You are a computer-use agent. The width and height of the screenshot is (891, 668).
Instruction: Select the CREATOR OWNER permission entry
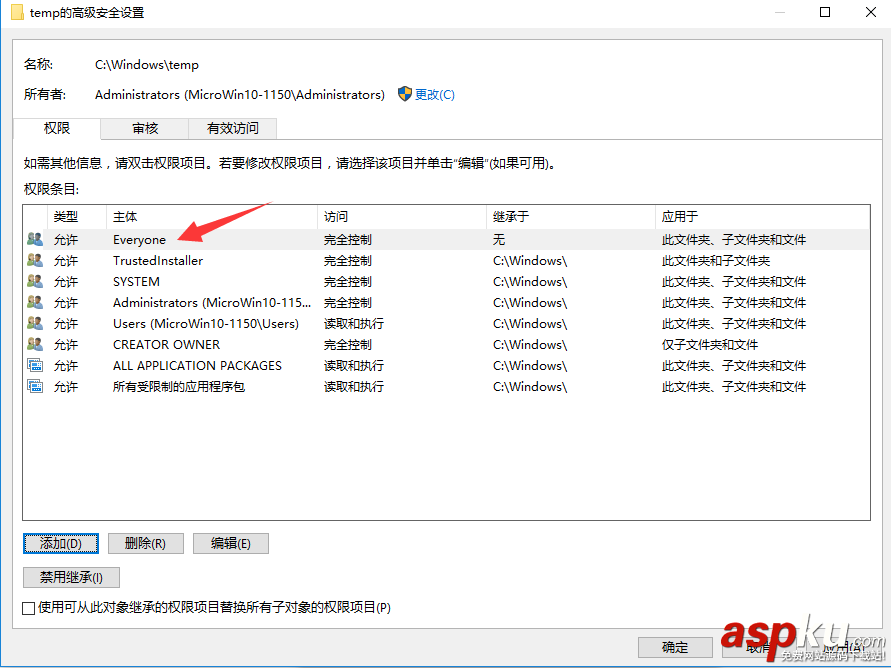pyautogui.click(x=447, y=344)
